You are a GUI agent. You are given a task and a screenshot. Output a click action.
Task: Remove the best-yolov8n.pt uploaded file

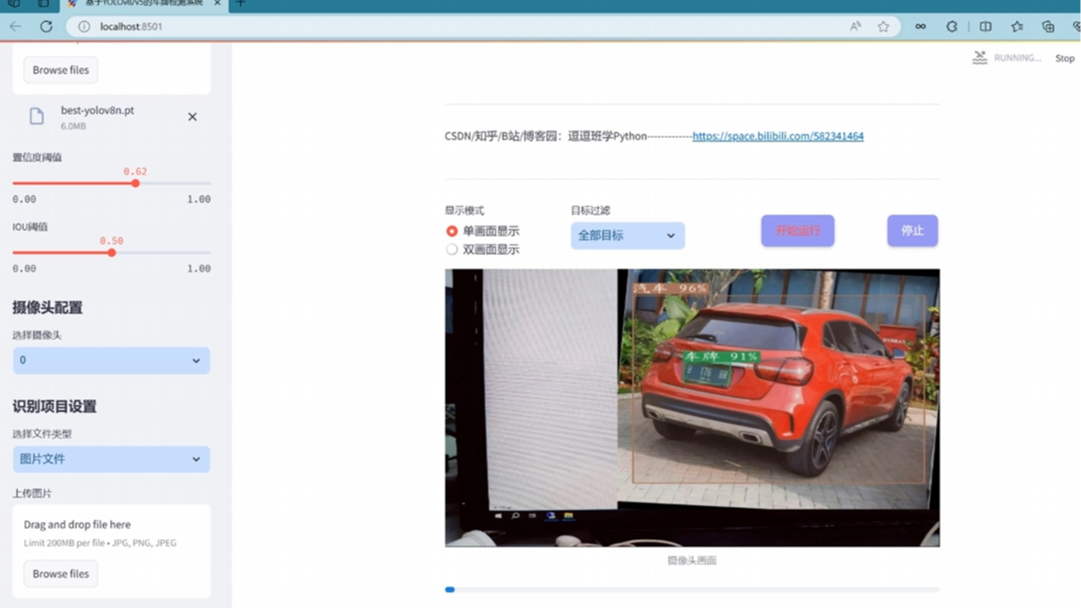192,116
